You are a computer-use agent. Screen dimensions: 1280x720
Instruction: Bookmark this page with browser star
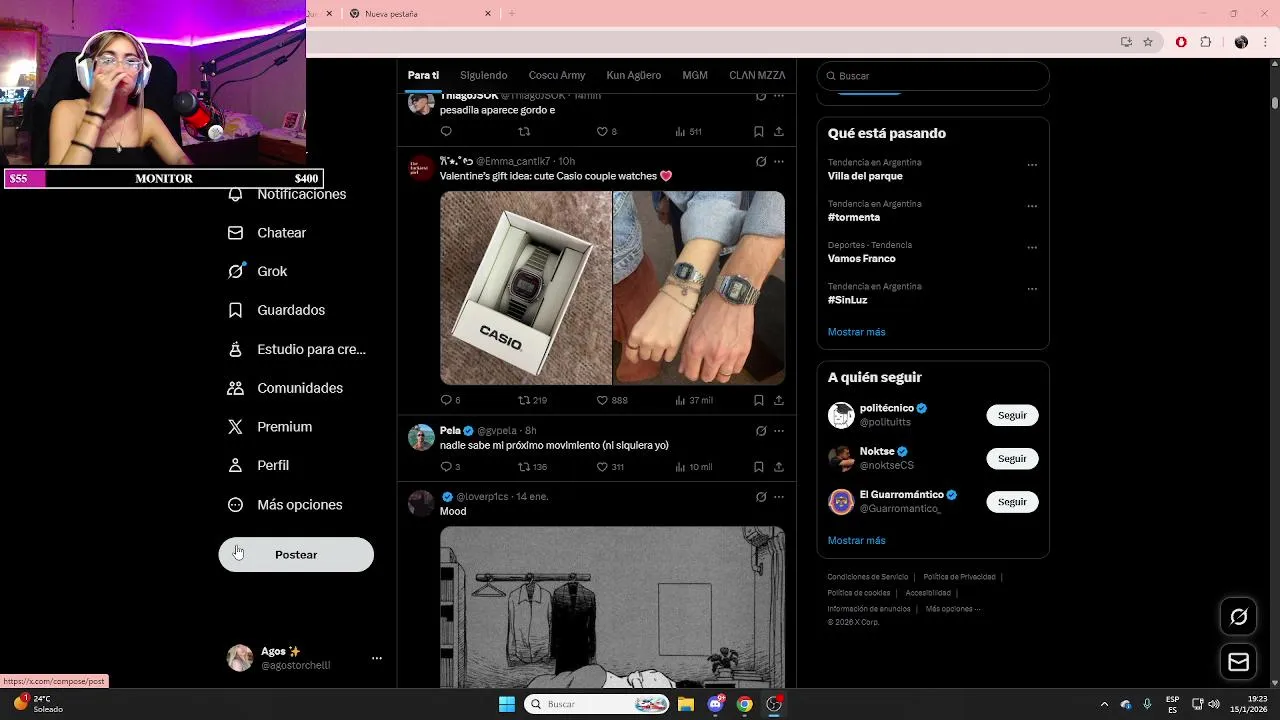pyautogui.click(x=1148, y=42)
